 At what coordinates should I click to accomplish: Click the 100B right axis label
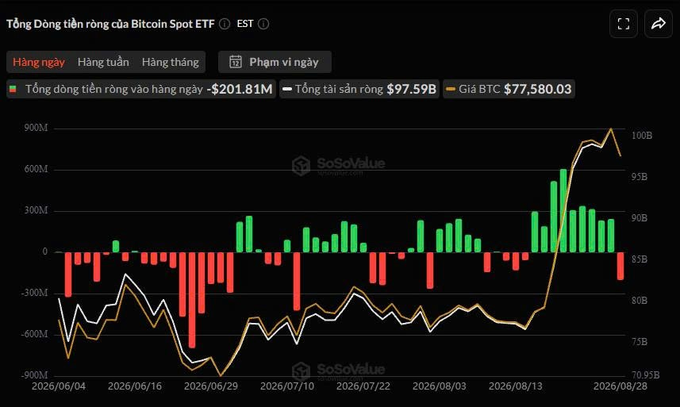[x=641, y=135]
